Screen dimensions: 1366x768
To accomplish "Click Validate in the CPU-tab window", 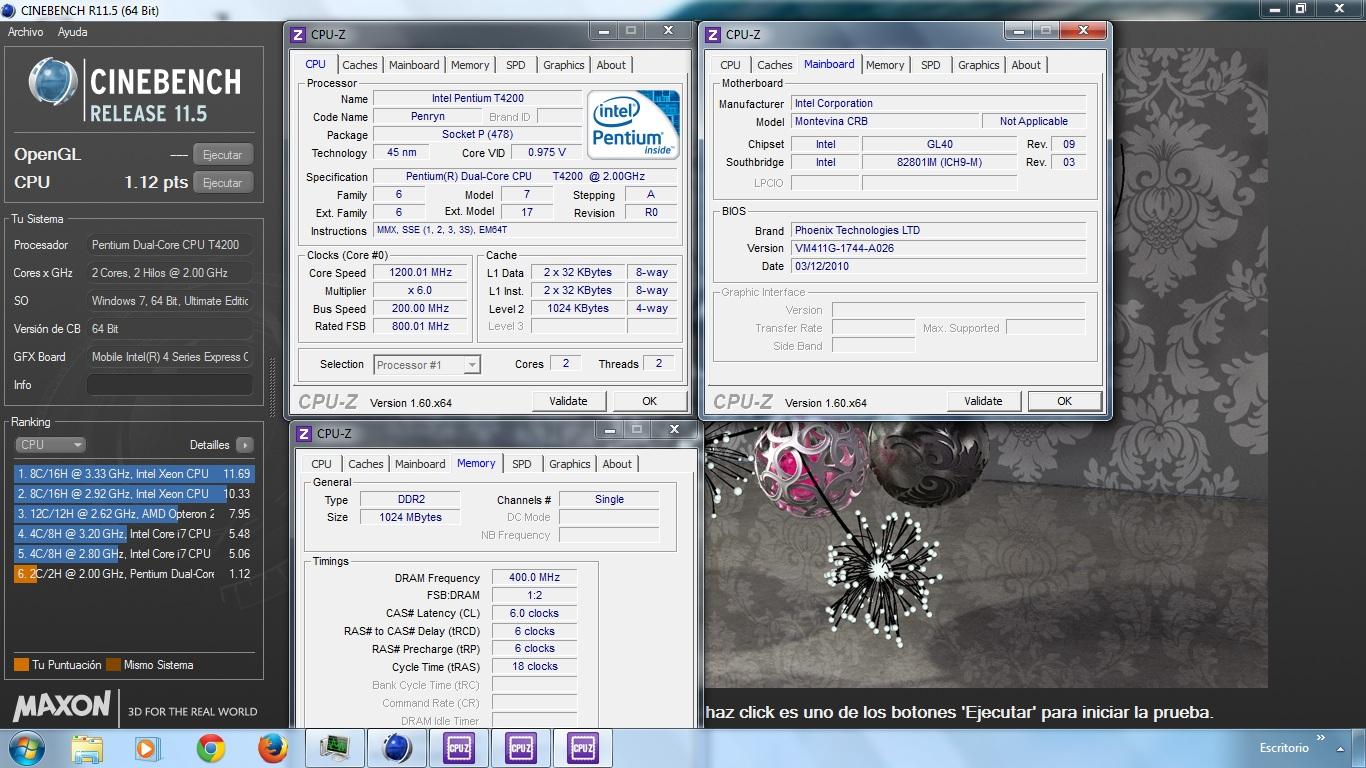I will pos(568,401).
